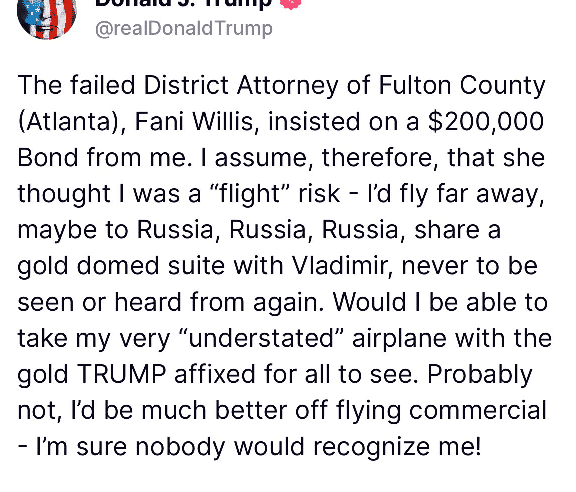This screenshot has height=492, width=576.
Task: Click the quoted word "understated"
Action: tap(262, 338)
